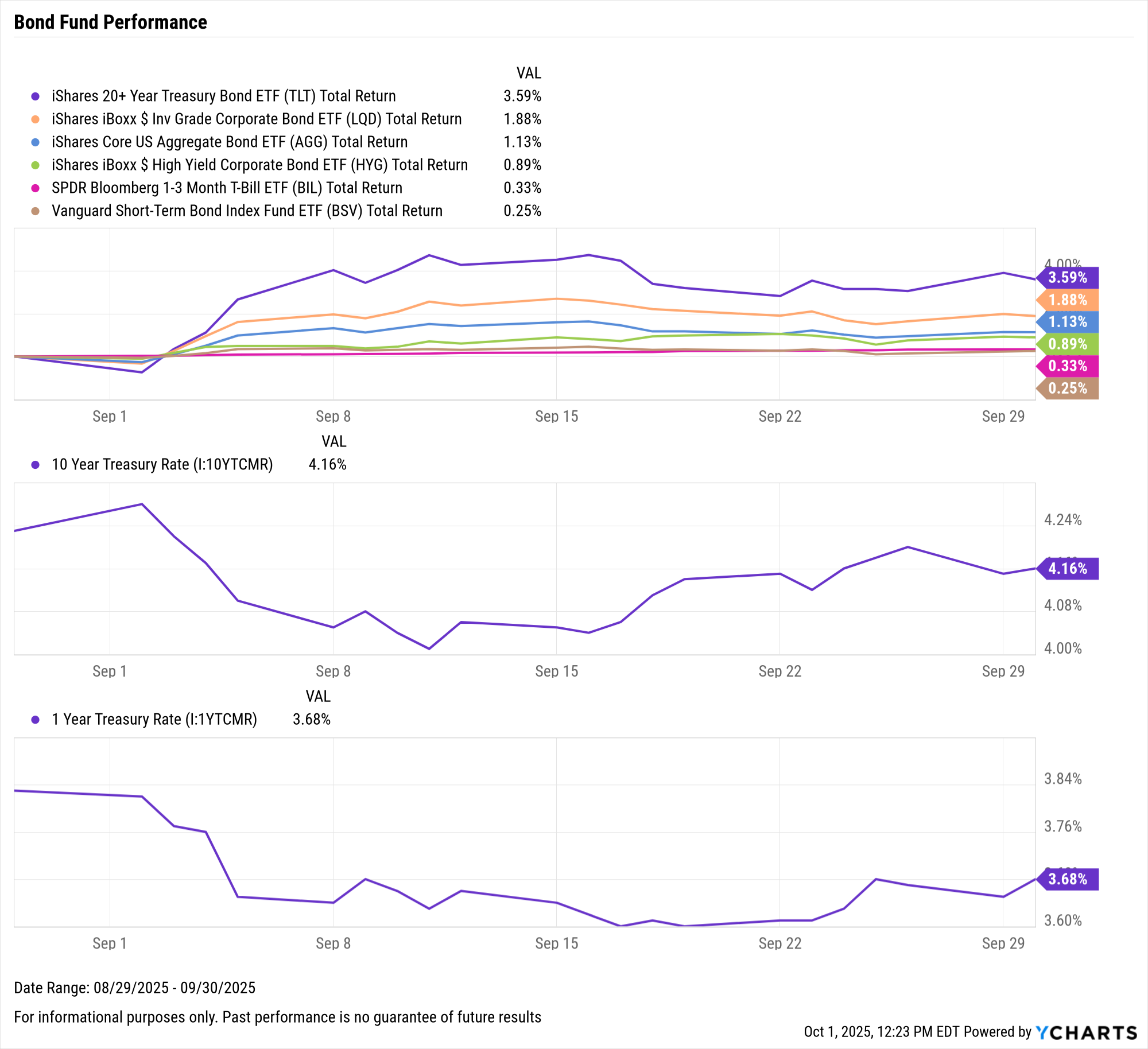Screen dimensions: 1148x1049
Task: Select the iShares 20+ Year Treasury Bond ETF label
Action: (223, 96)
